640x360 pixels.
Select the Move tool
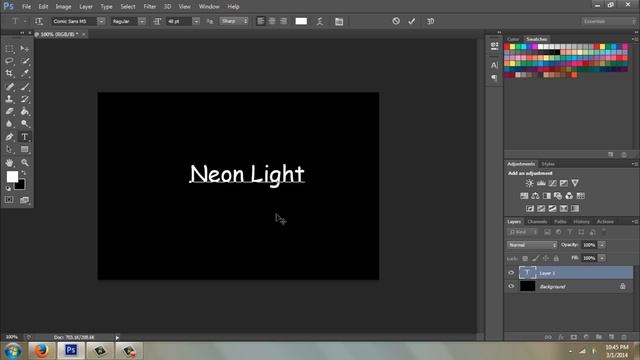pos(24,49)
